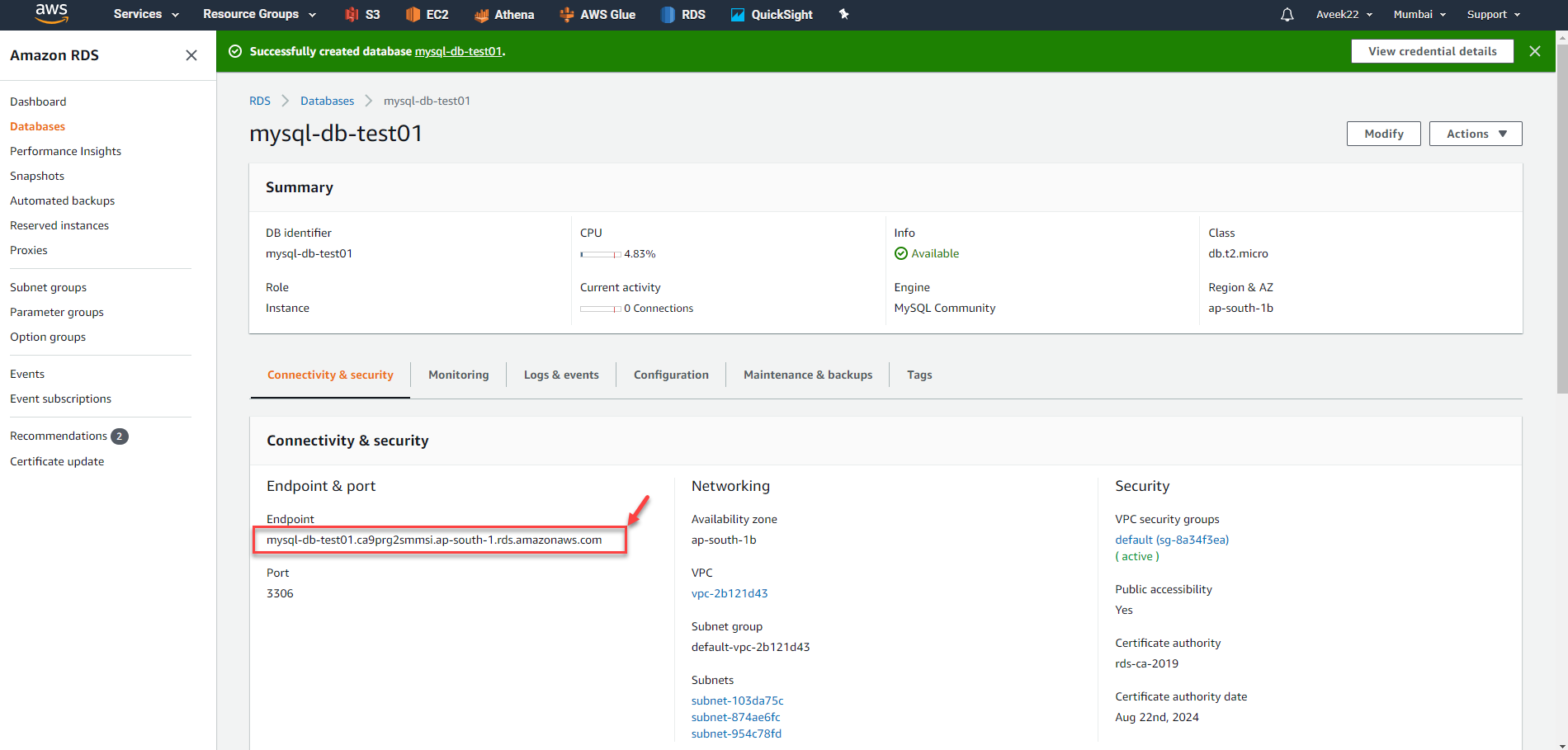Expand the Resource Groups dropdown
Image resolution: width=1568 pixels, height=750 pixels.
[259, 14]
